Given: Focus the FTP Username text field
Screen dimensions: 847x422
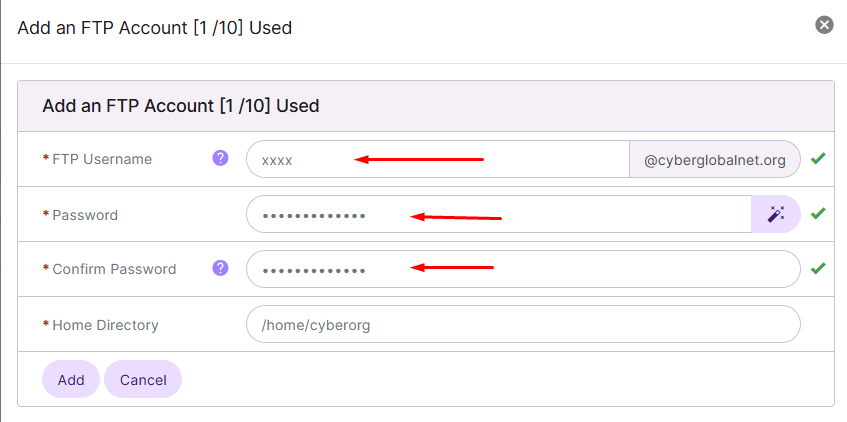Looking at the screenshot, I should tap(438, 159).
